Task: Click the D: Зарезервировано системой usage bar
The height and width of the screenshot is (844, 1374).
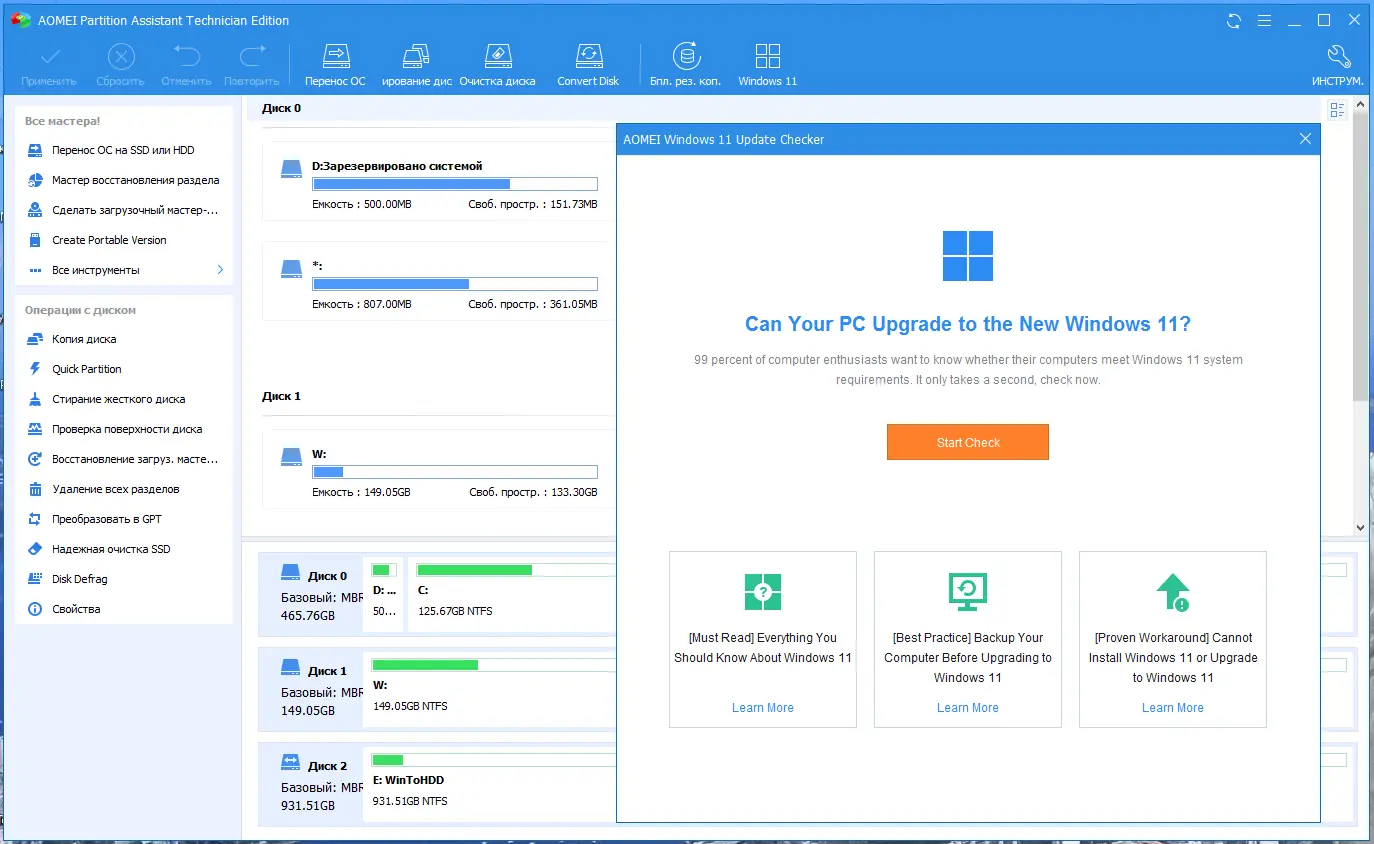Action: 455,184
